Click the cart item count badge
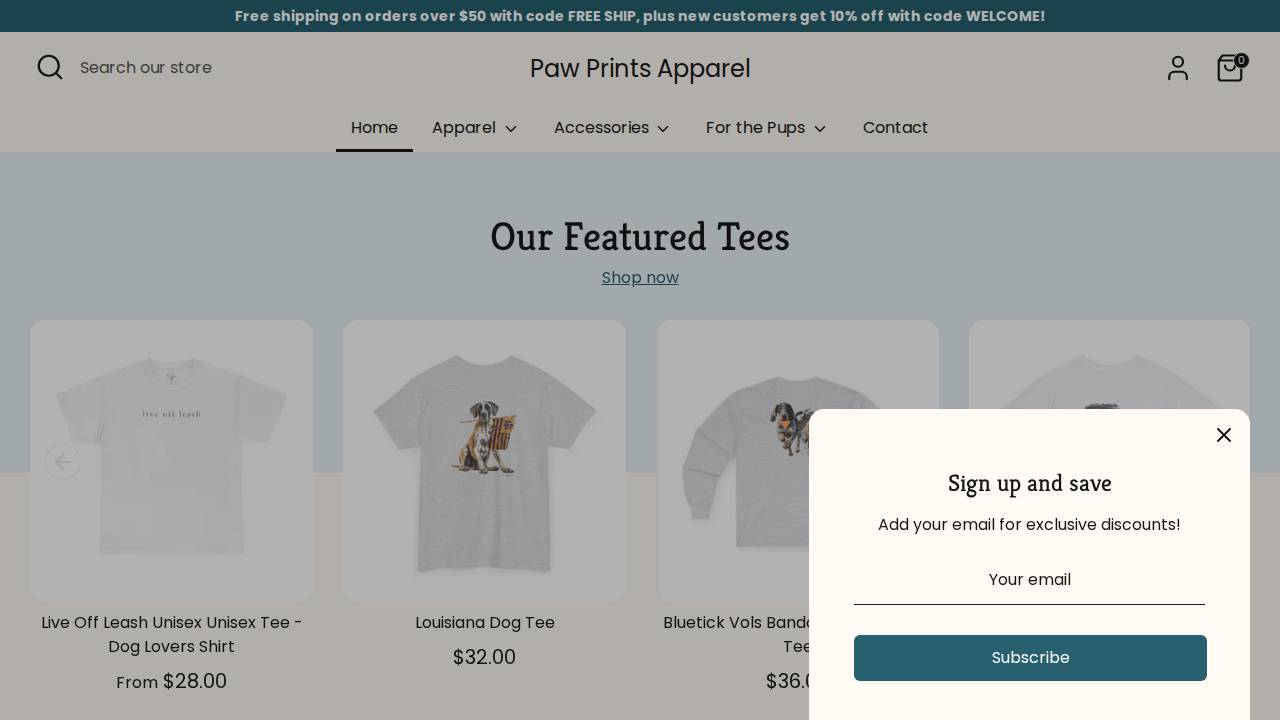The image size is (1280, 720). [x=1241, y=60]
